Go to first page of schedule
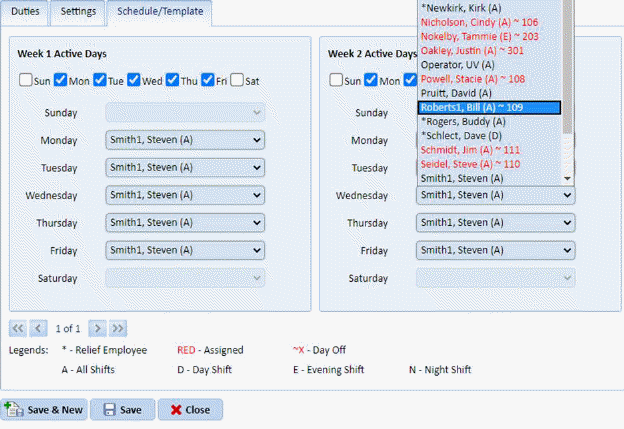The width and height of the screenshot is (624, 429). click(18, 328)
